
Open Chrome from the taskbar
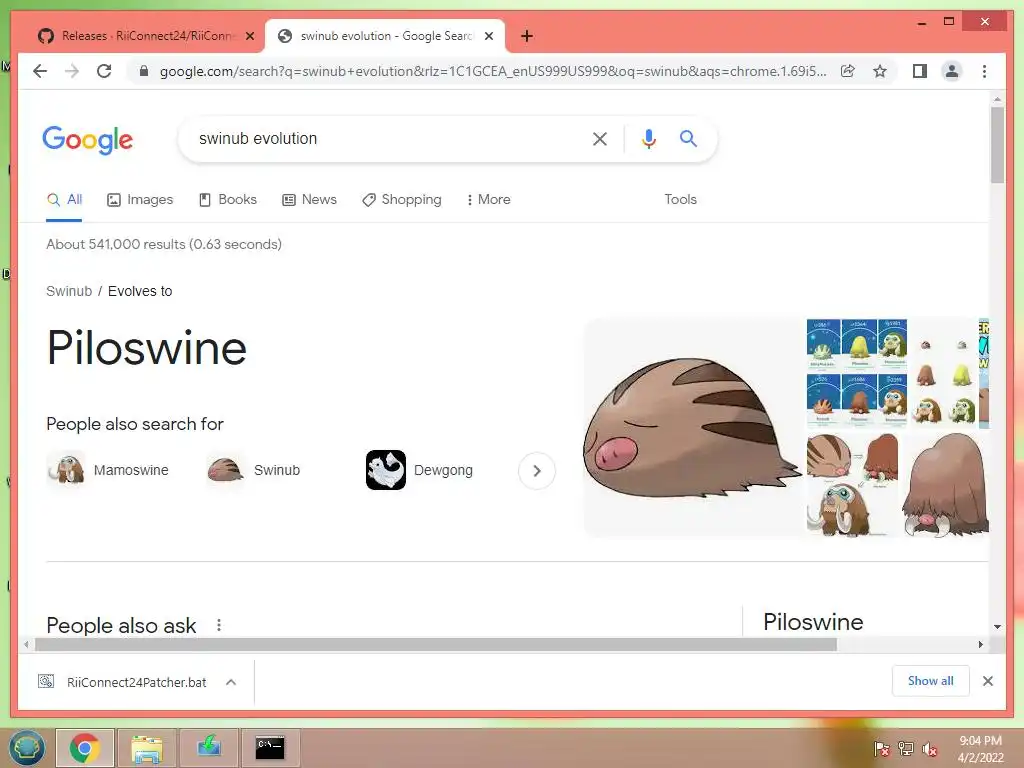pos(85,748)
